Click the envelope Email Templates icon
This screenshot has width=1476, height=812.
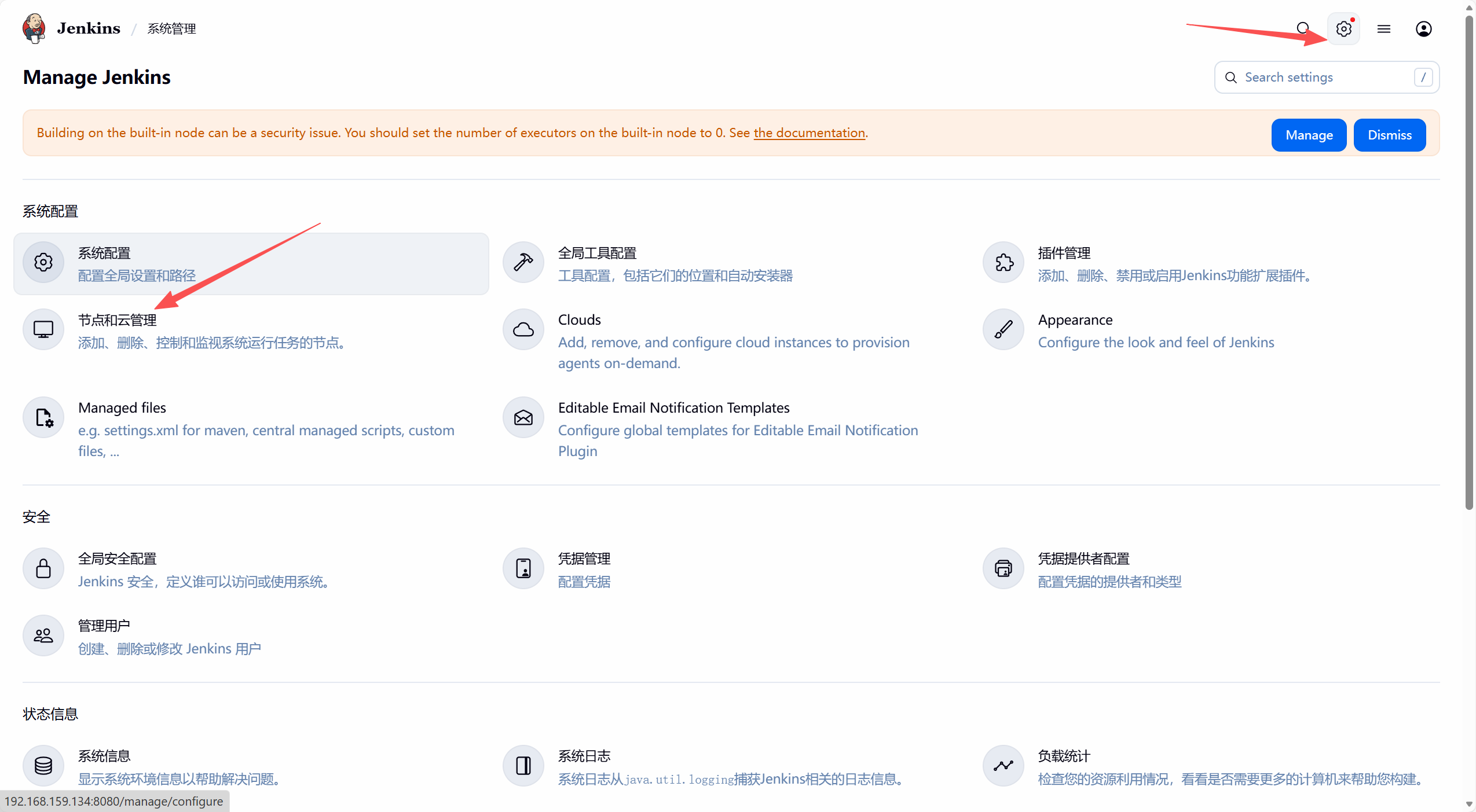coord(523,417)
